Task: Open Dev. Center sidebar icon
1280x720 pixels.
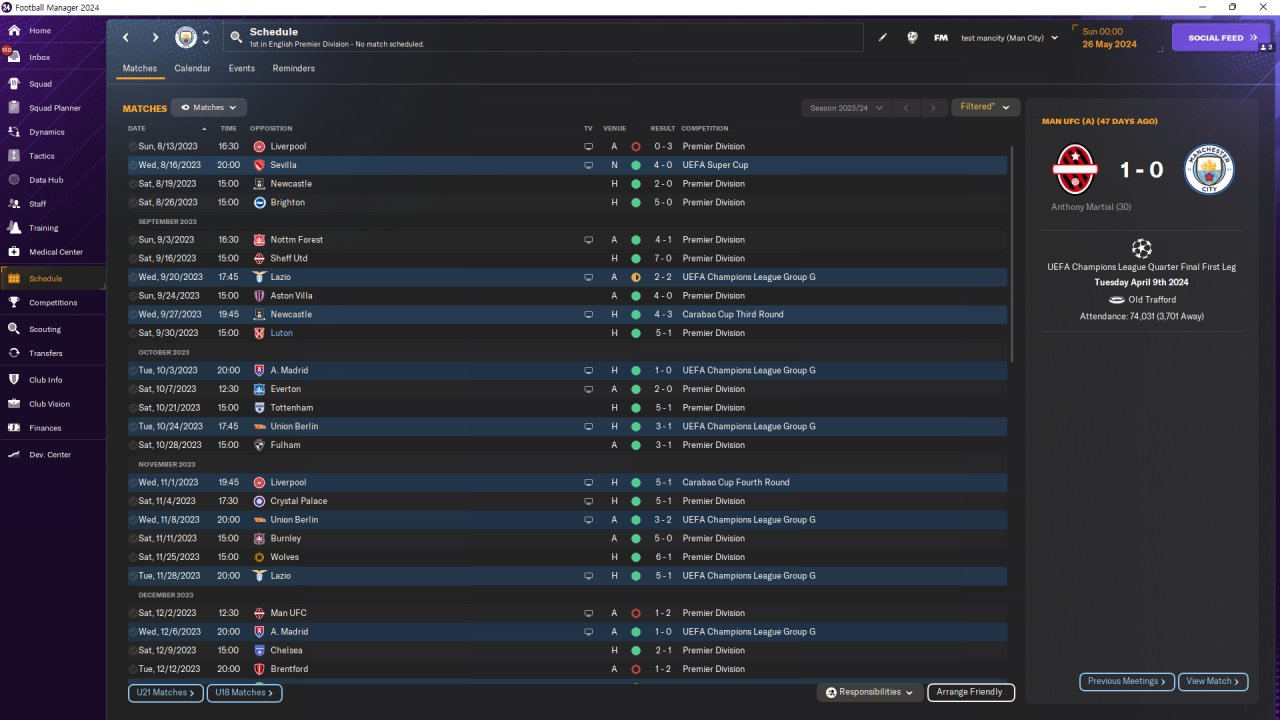Action: (14, 455)
